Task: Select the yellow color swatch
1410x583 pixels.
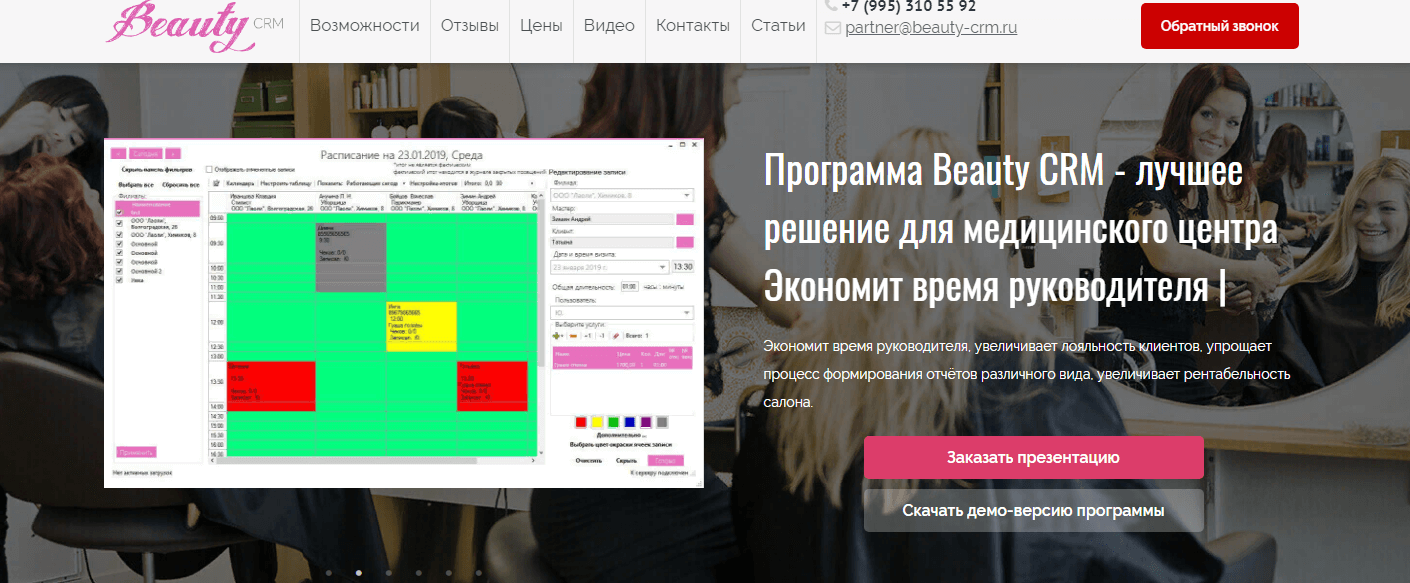Action: tap(597, 422)
